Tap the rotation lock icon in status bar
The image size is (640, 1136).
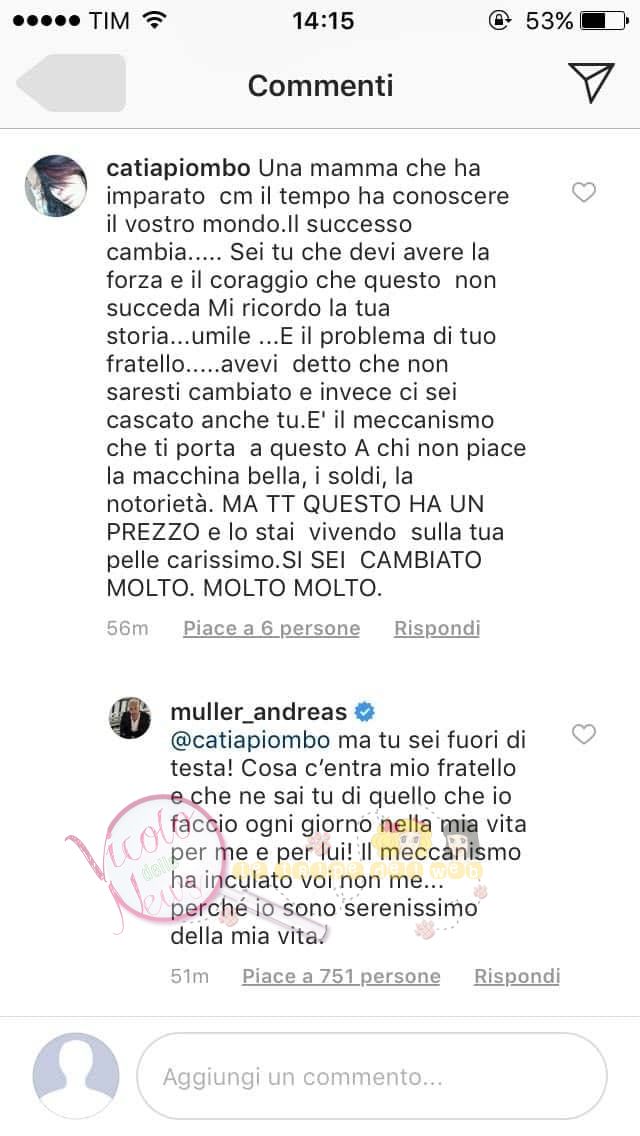click(499, 20)
